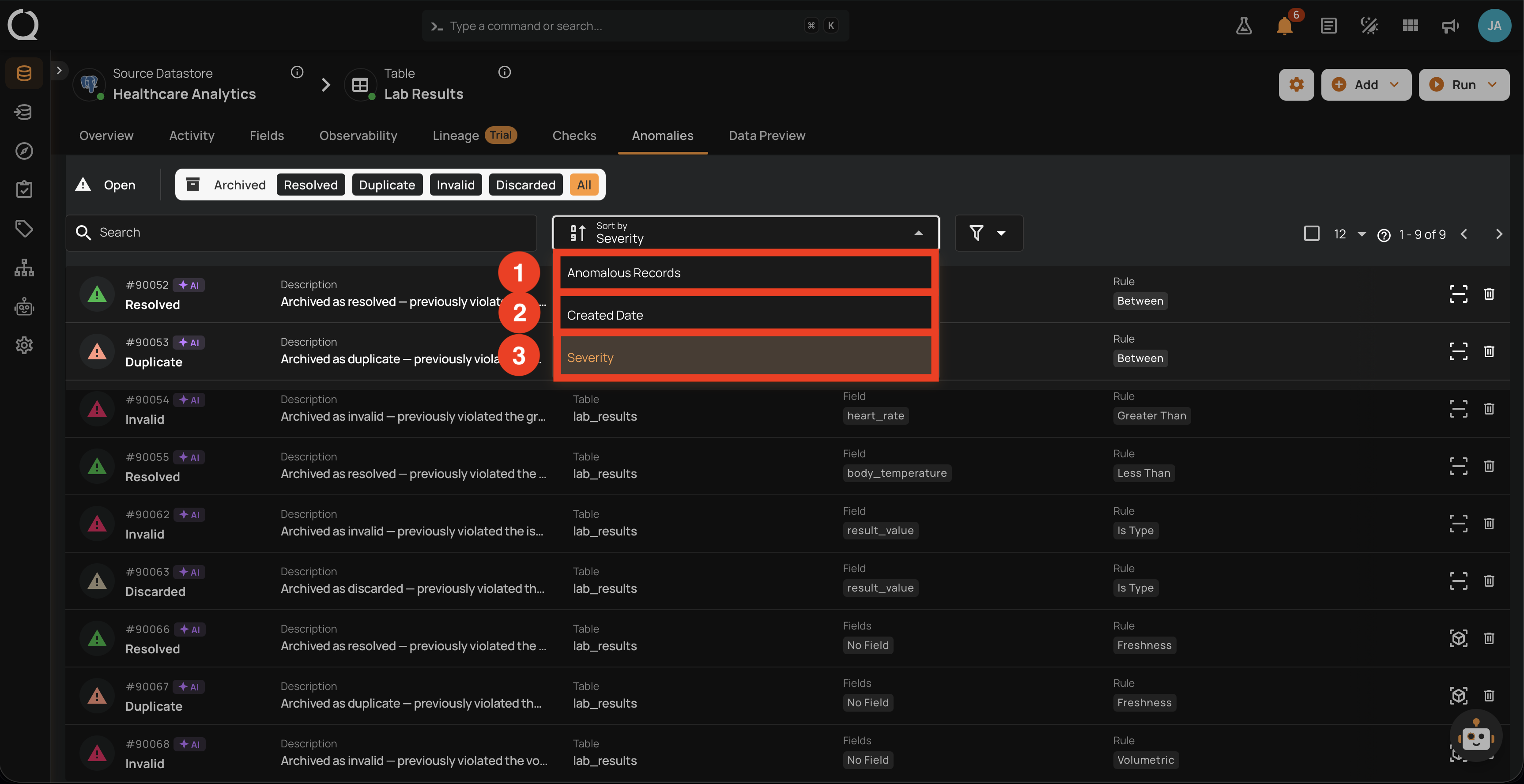1524x784 pixels.
Task: Open the Source Datastores sidebar icon
Action: click(x=24, y=73)
